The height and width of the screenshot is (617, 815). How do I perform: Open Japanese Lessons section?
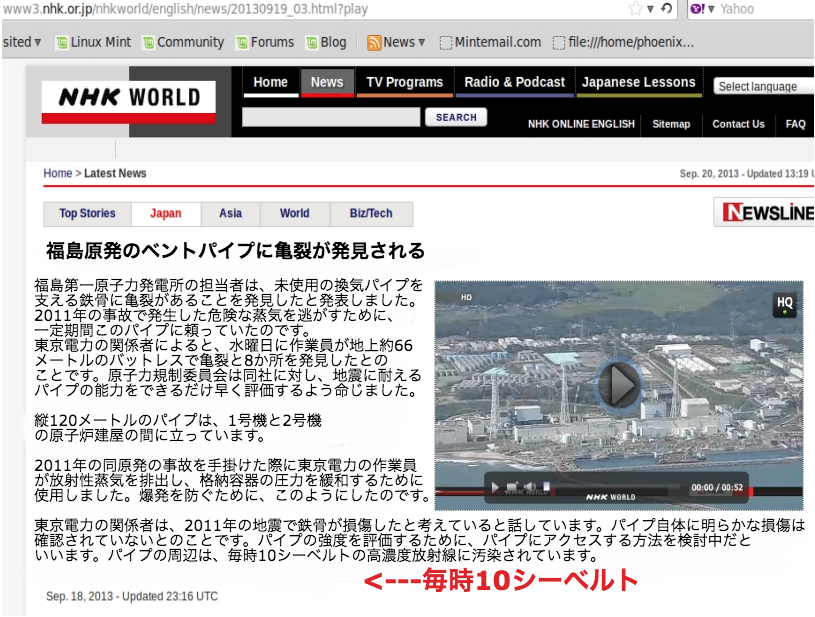638,82
